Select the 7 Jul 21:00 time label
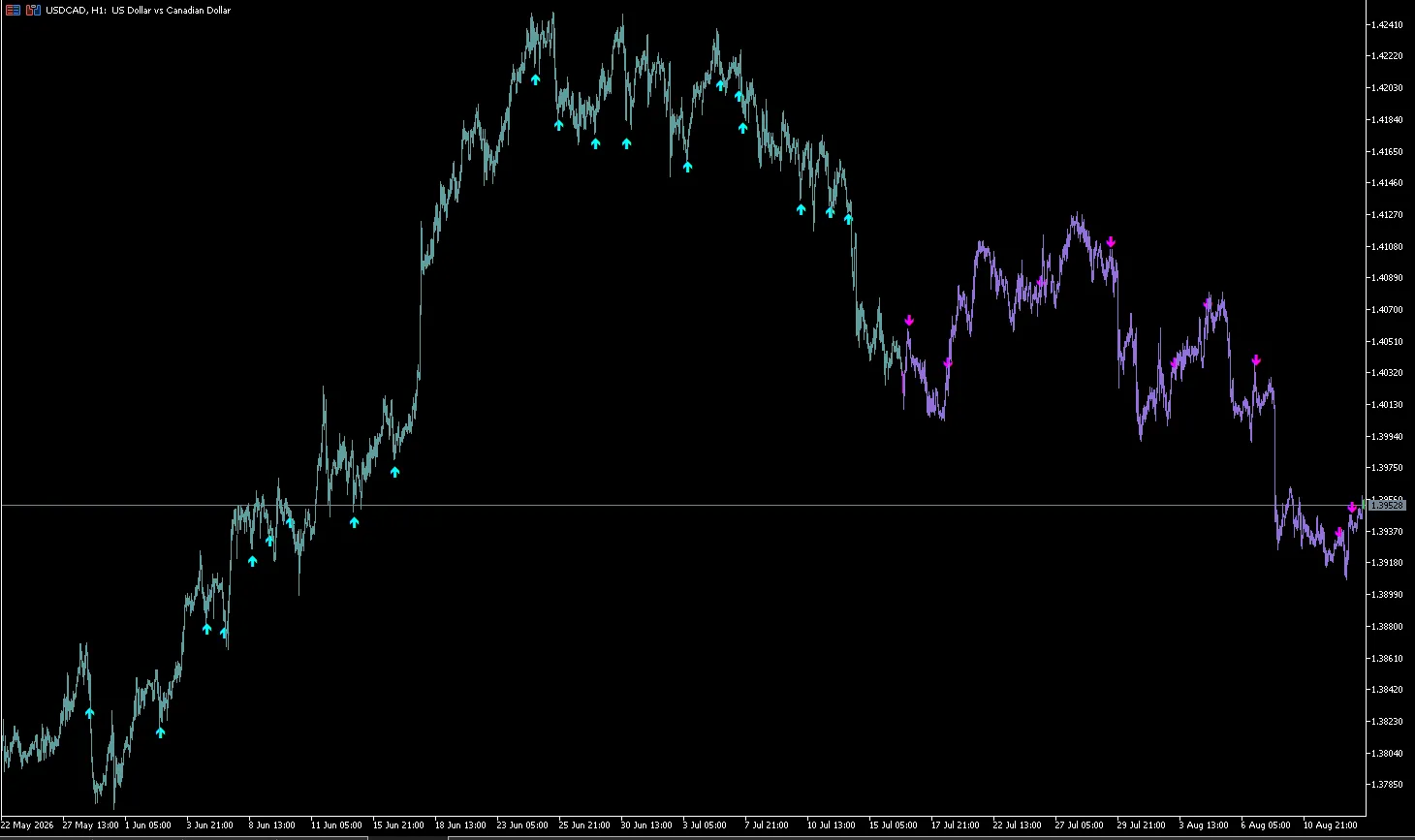This screenshot has width=1415, height=840. [x=767, y=825]
